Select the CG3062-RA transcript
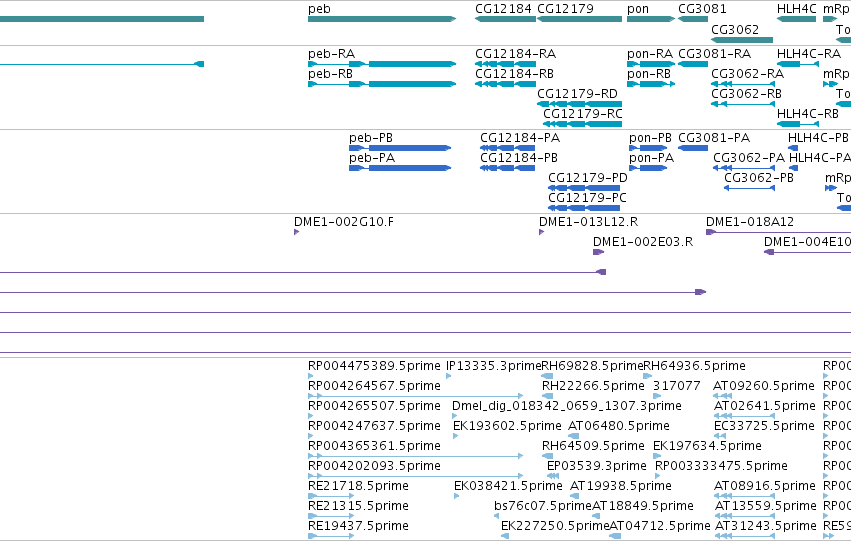The image size is (851, 541). point(747,74)
